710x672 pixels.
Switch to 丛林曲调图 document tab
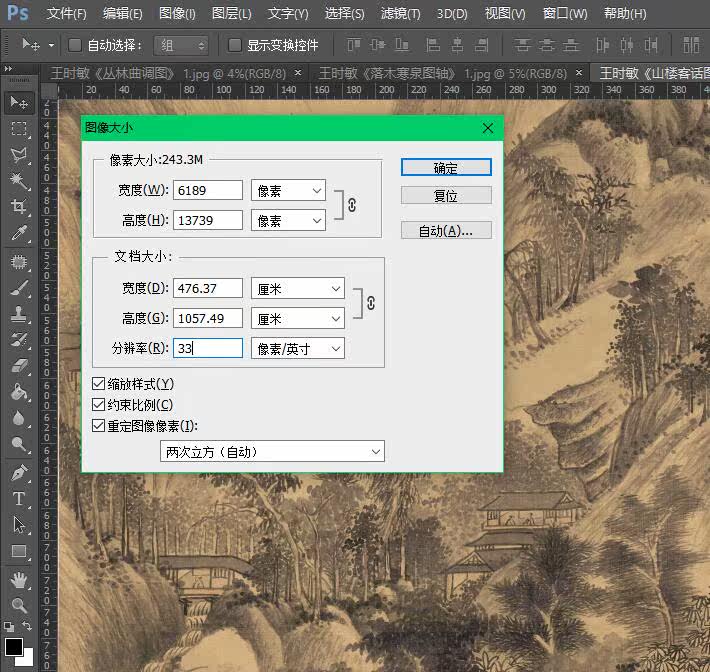point(168,73)
